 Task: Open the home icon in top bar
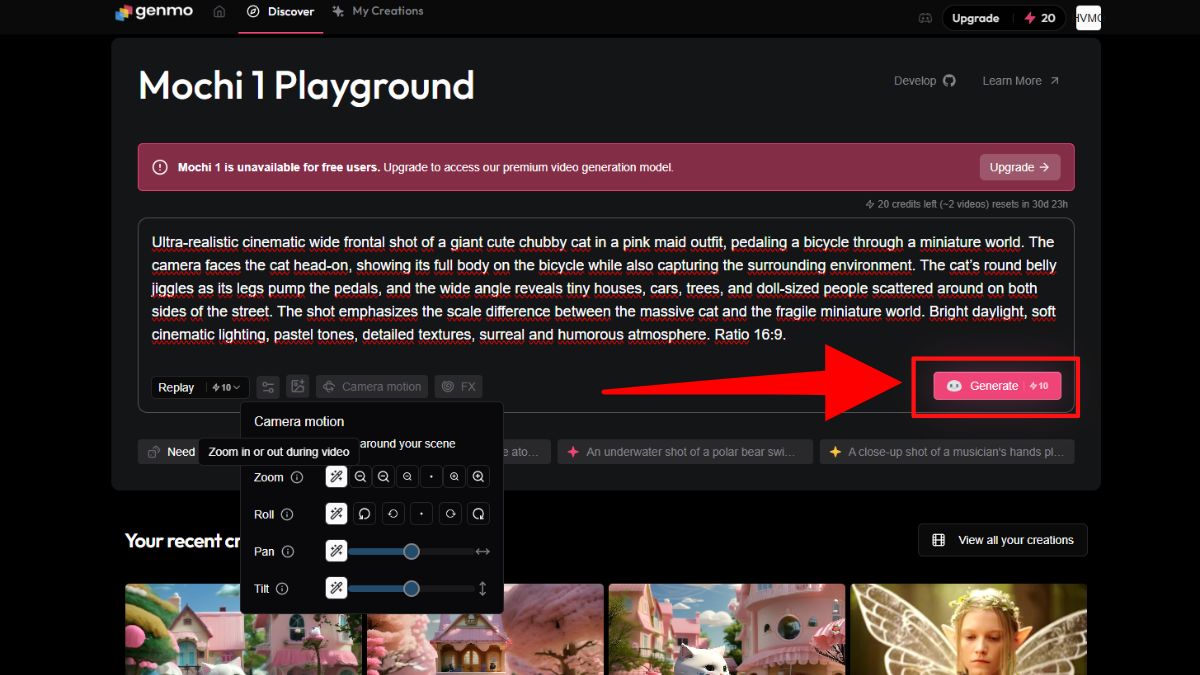pos(219,12)
